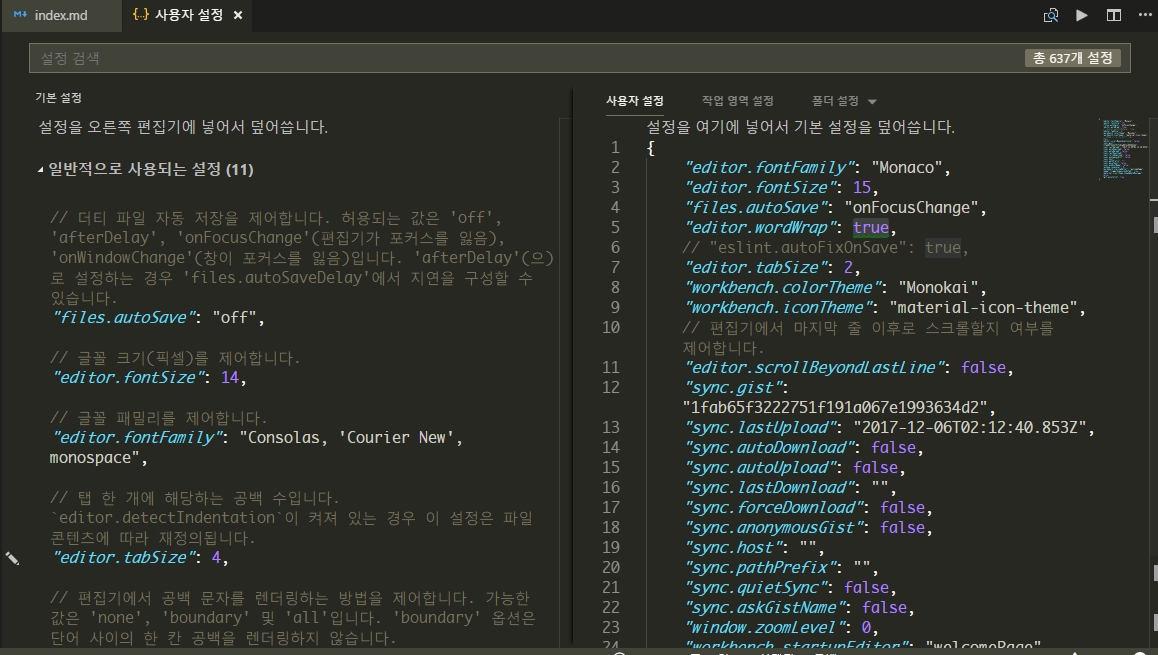Click line number 1 in the gutter
The width and height of the screenshot is (1158, 655).
(614, 148)
